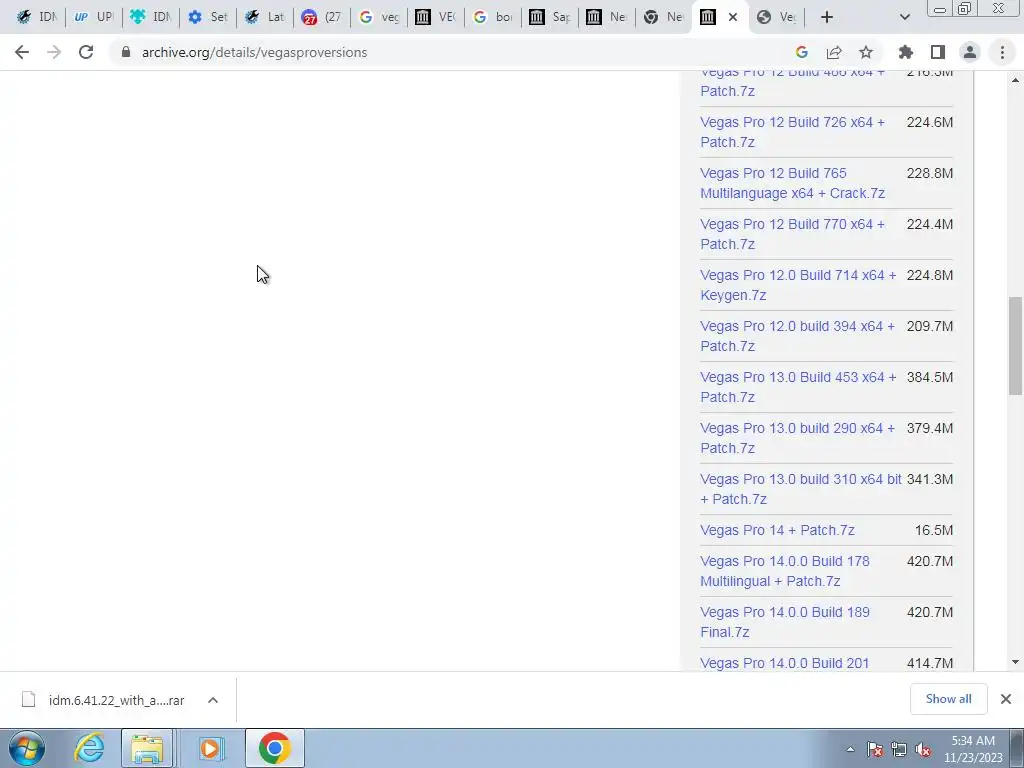Viewport: 1024px width, 768px height.
Task: Open the taskbar clock and date
Action: coord(973,749)
